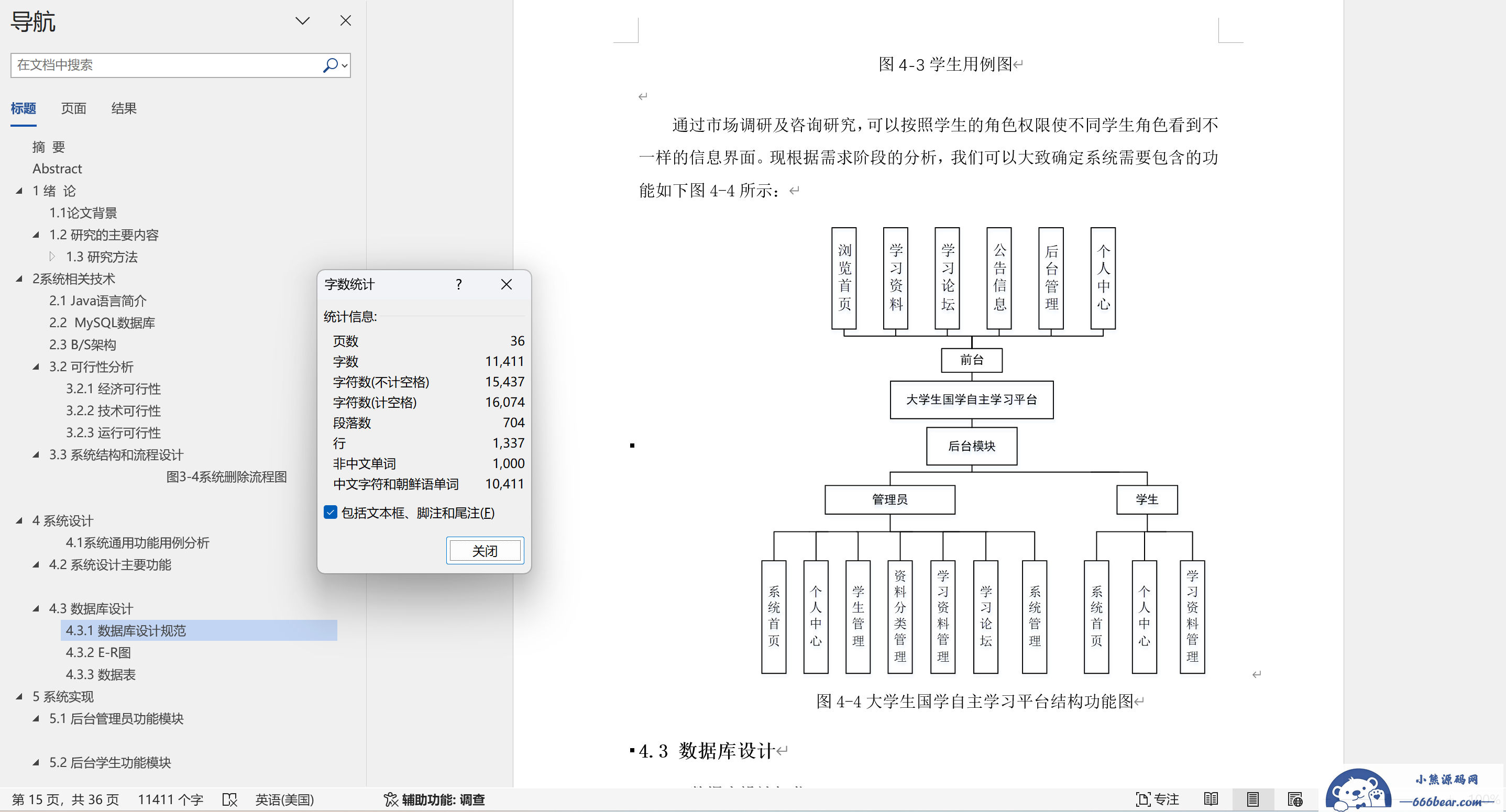1506x812 pixels.
Task: Jump to 3.2.1 经济可行性 heading
Action: point(113,388)
